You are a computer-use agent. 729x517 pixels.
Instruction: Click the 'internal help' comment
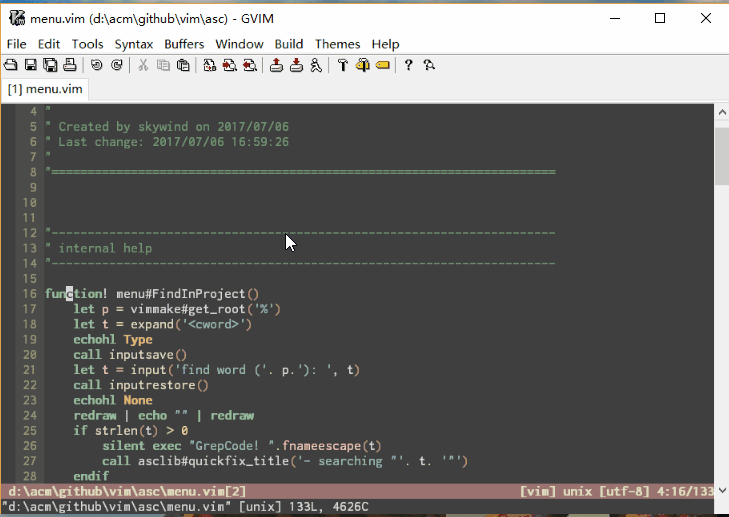(x=105, y=248)
